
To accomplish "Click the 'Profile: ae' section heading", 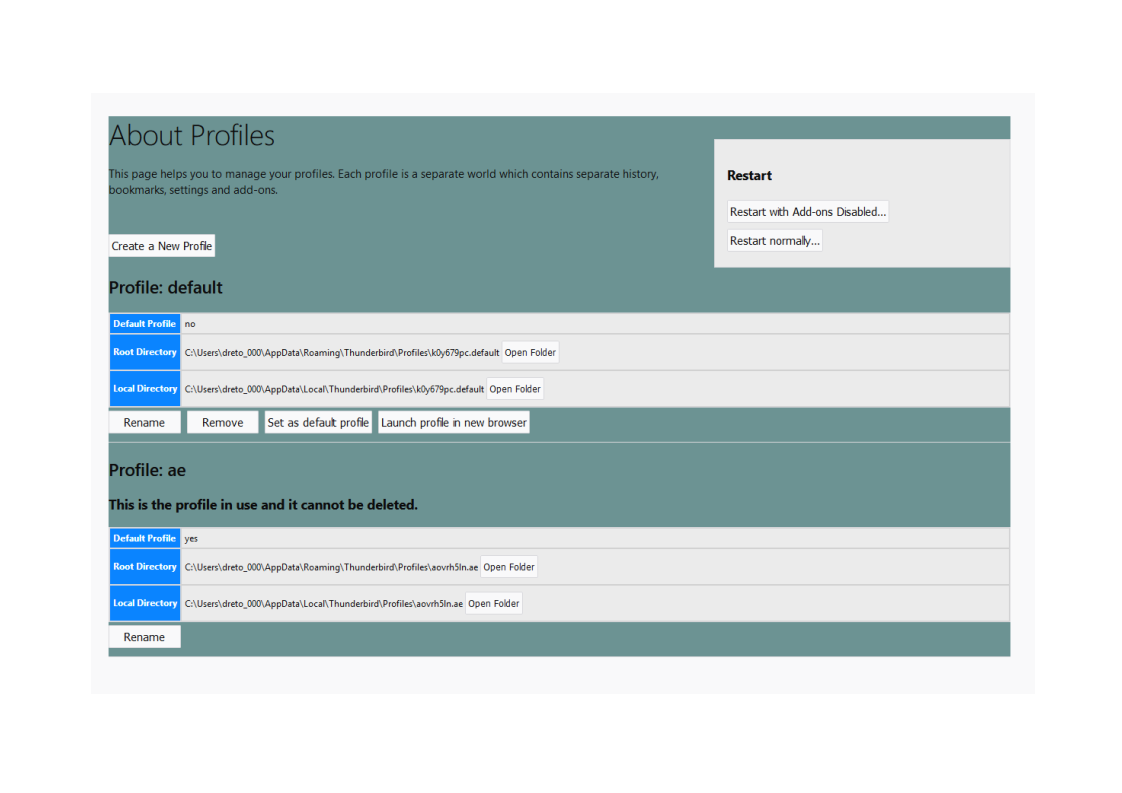I will tap(147, 470).
